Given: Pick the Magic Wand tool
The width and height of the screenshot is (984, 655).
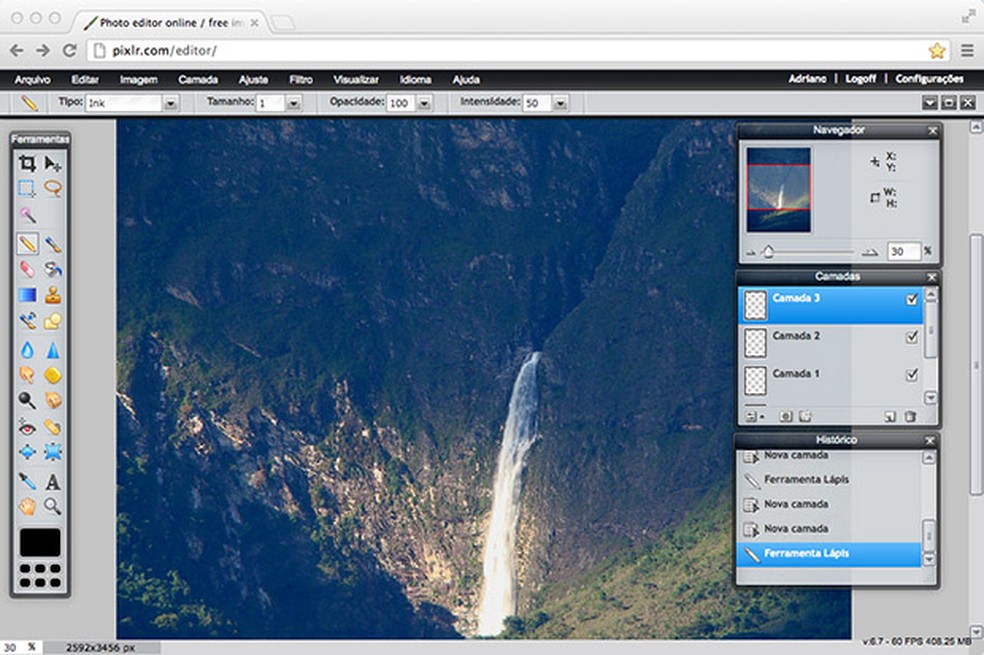Looking at the screenshot, I should click(x=28, y=215).
